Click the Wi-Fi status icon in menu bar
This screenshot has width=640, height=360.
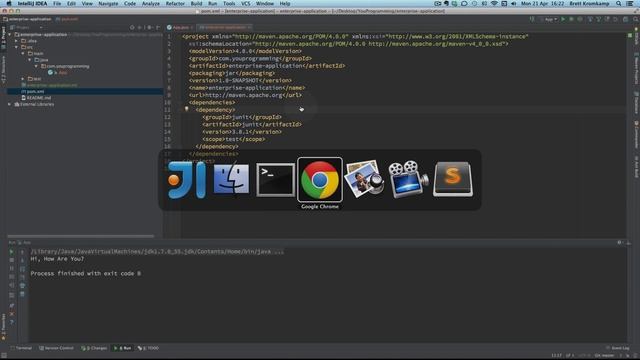tap(494, 3)
